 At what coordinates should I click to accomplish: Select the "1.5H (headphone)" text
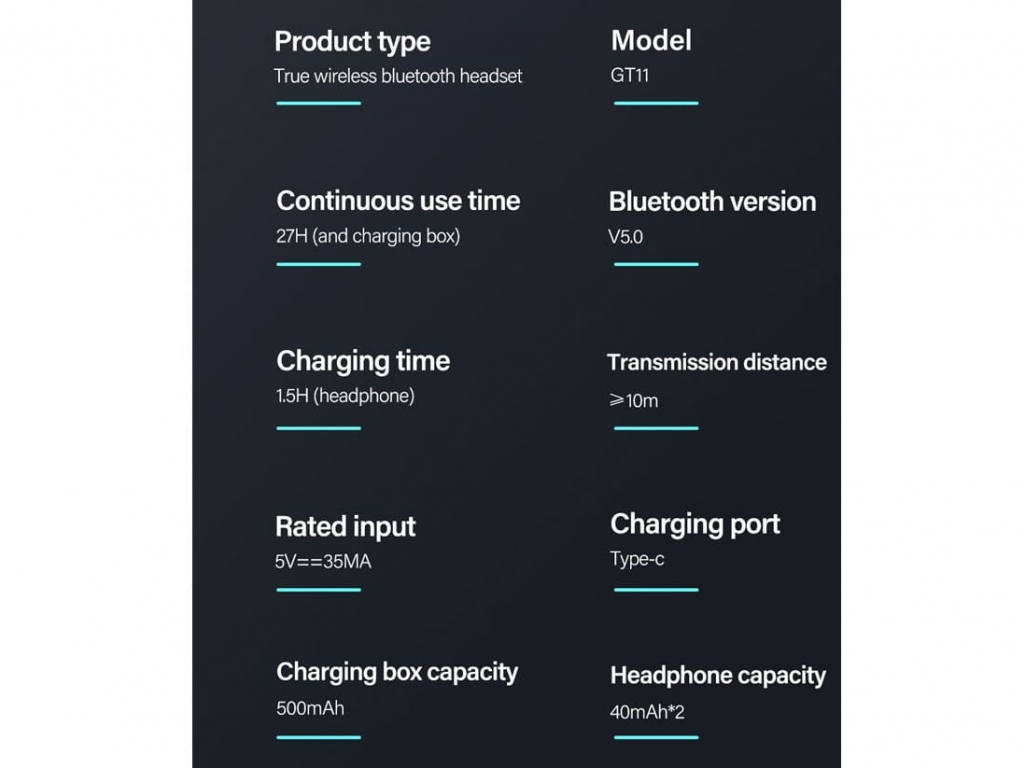[345, 396]
